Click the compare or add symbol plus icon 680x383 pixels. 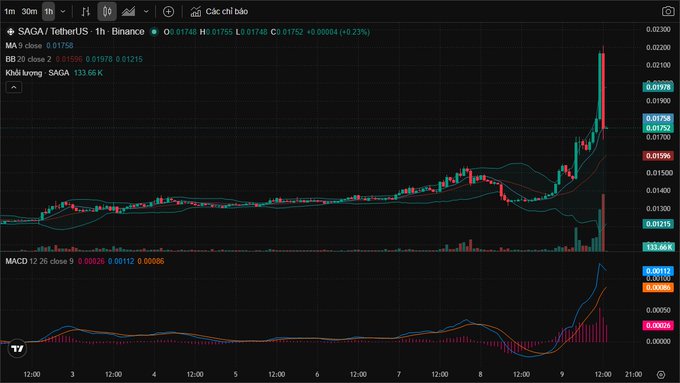[168, 12]
